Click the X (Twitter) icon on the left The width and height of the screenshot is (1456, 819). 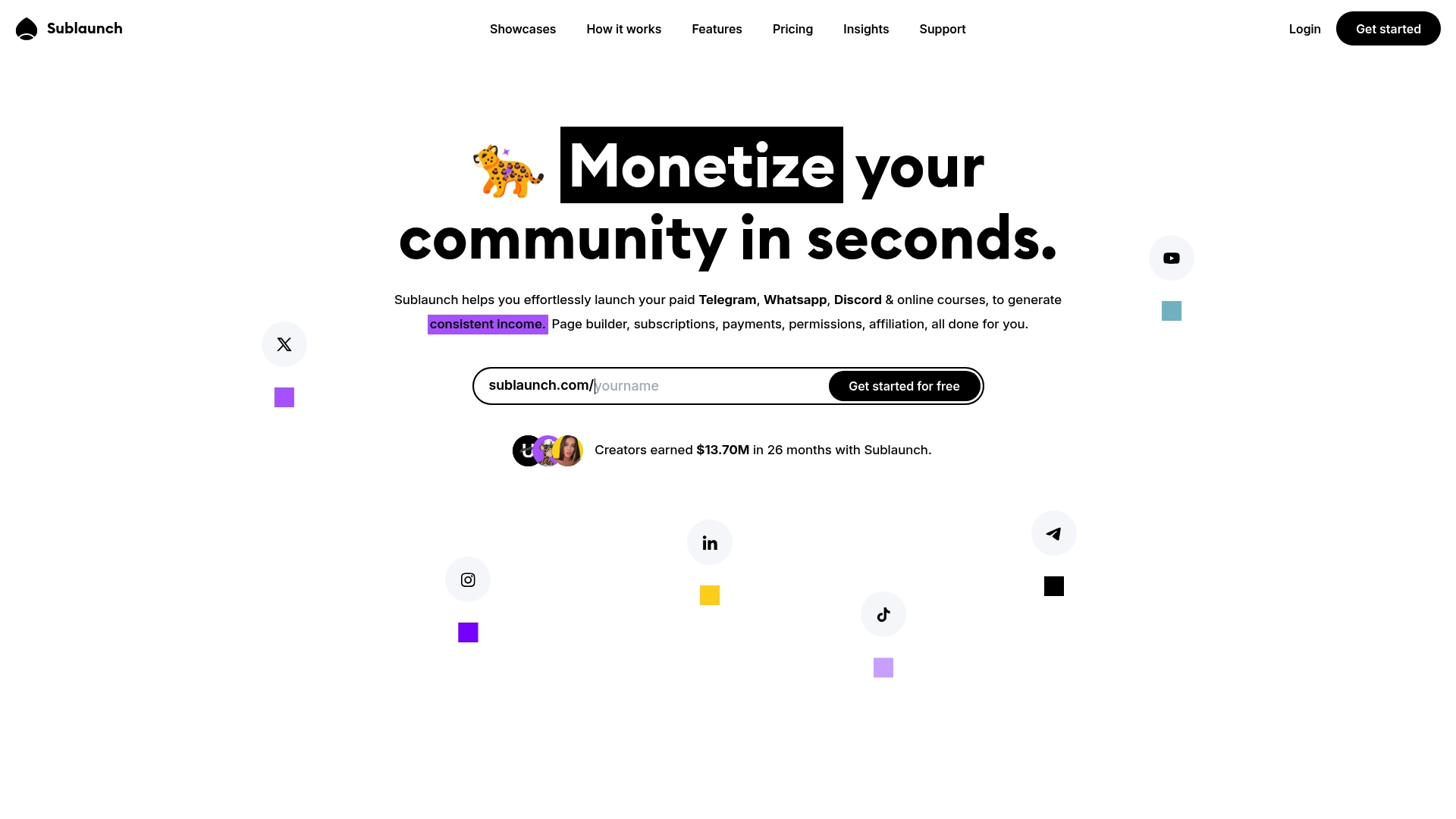point(284,344)
